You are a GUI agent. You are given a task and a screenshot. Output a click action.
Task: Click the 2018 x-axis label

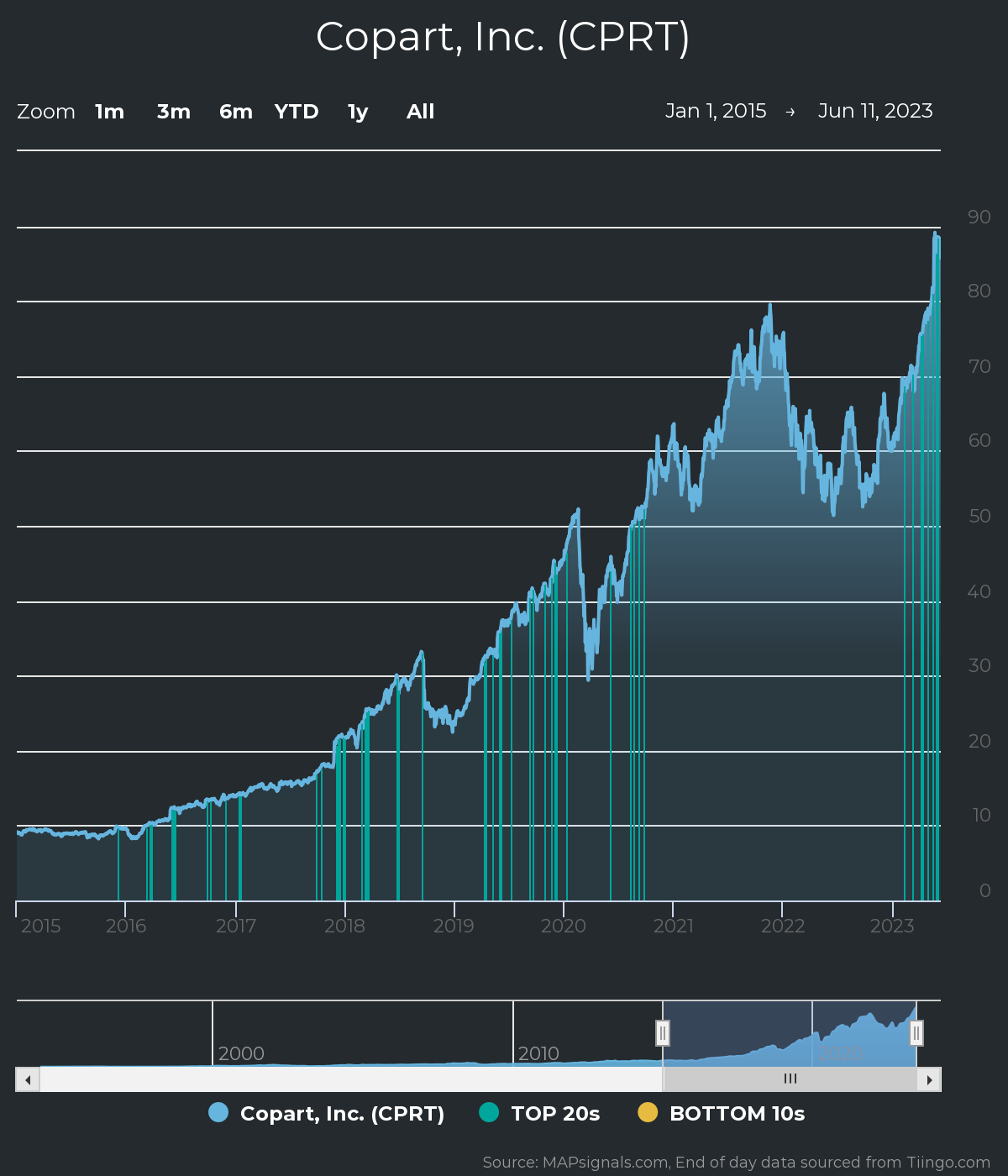pyautogui.click(x=344, y=926)
